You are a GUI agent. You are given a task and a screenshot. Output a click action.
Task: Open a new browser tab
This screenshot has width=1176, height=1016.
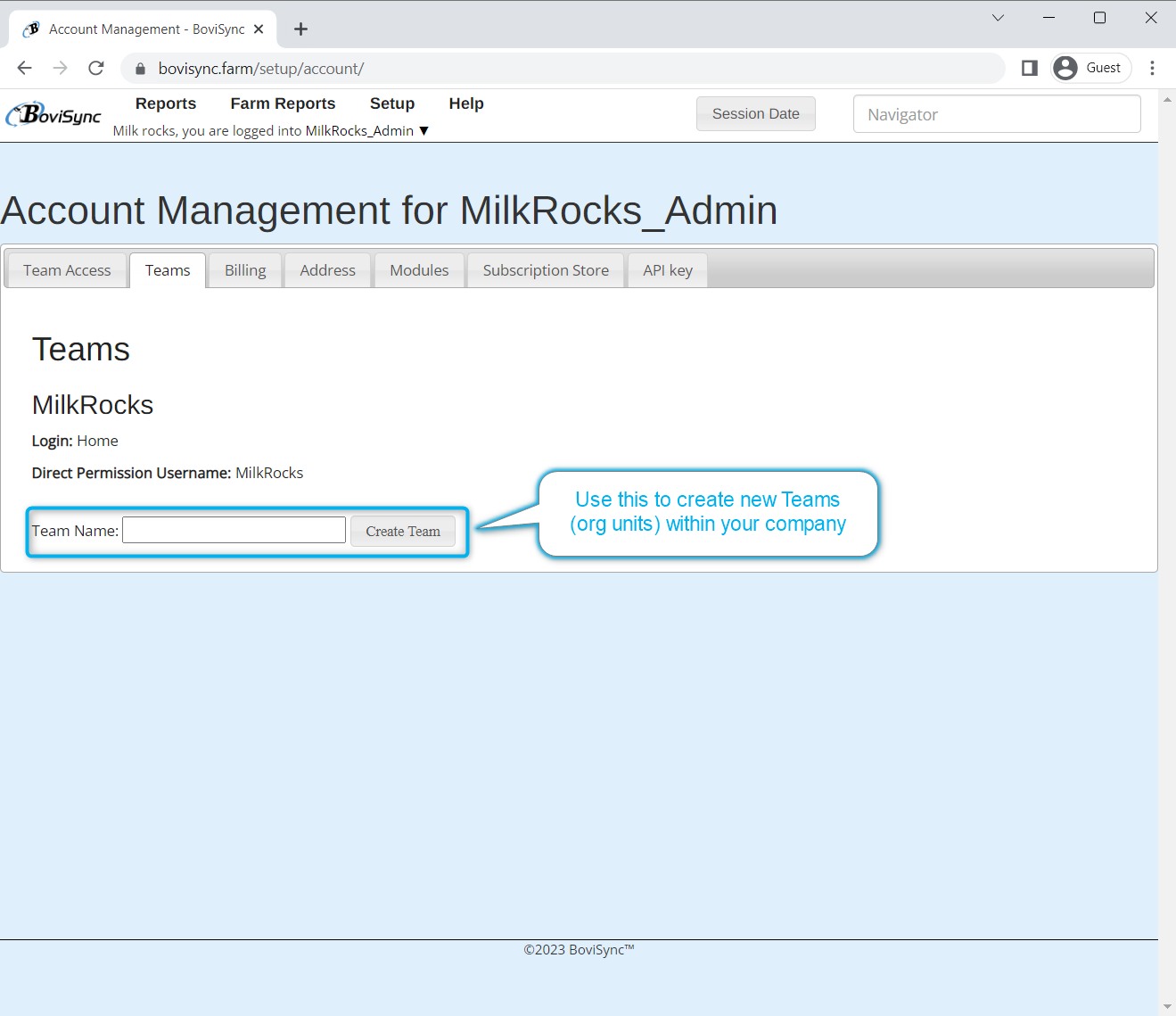(301, 29)
